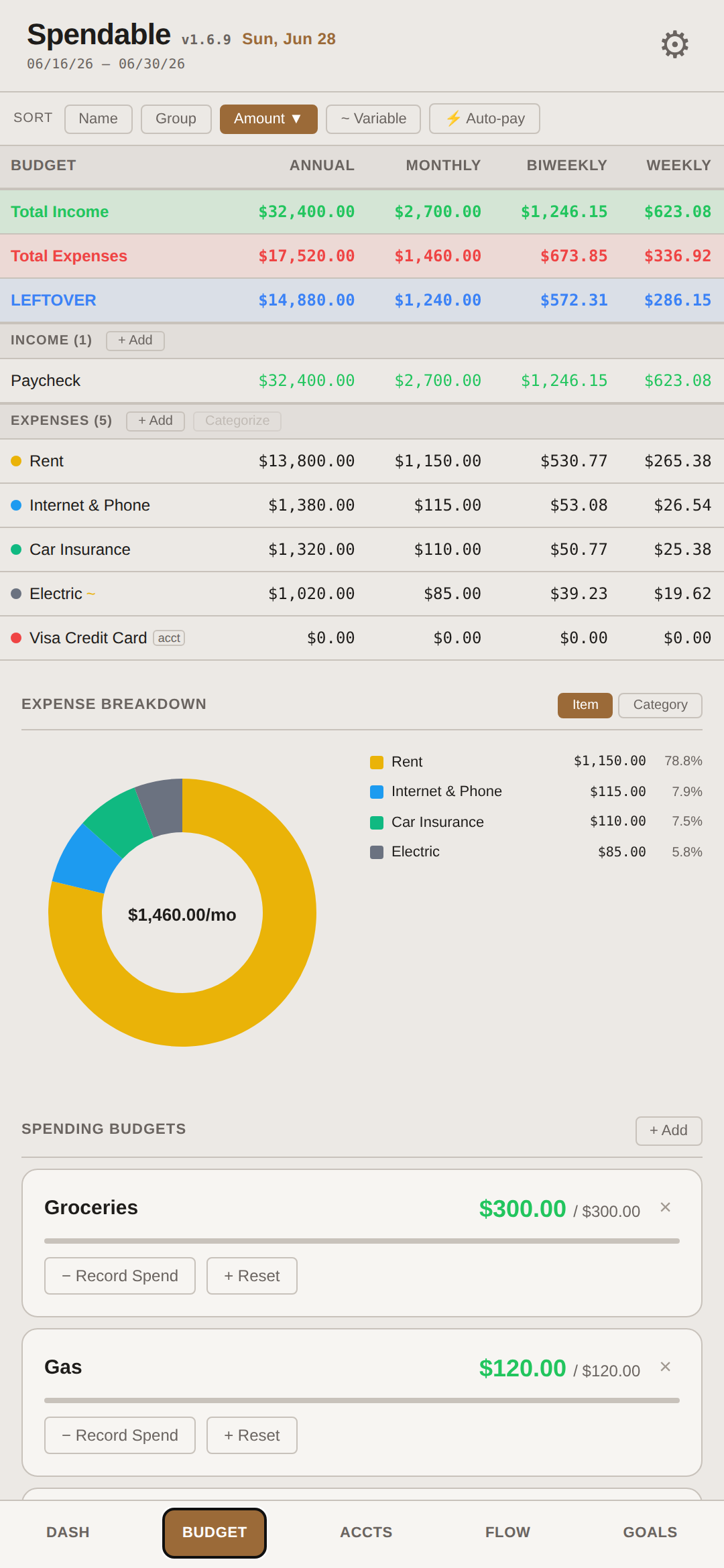This screenshot has height=1568, width=724.
Task: Toggle the Variable filter
Action: click(373, 119)
